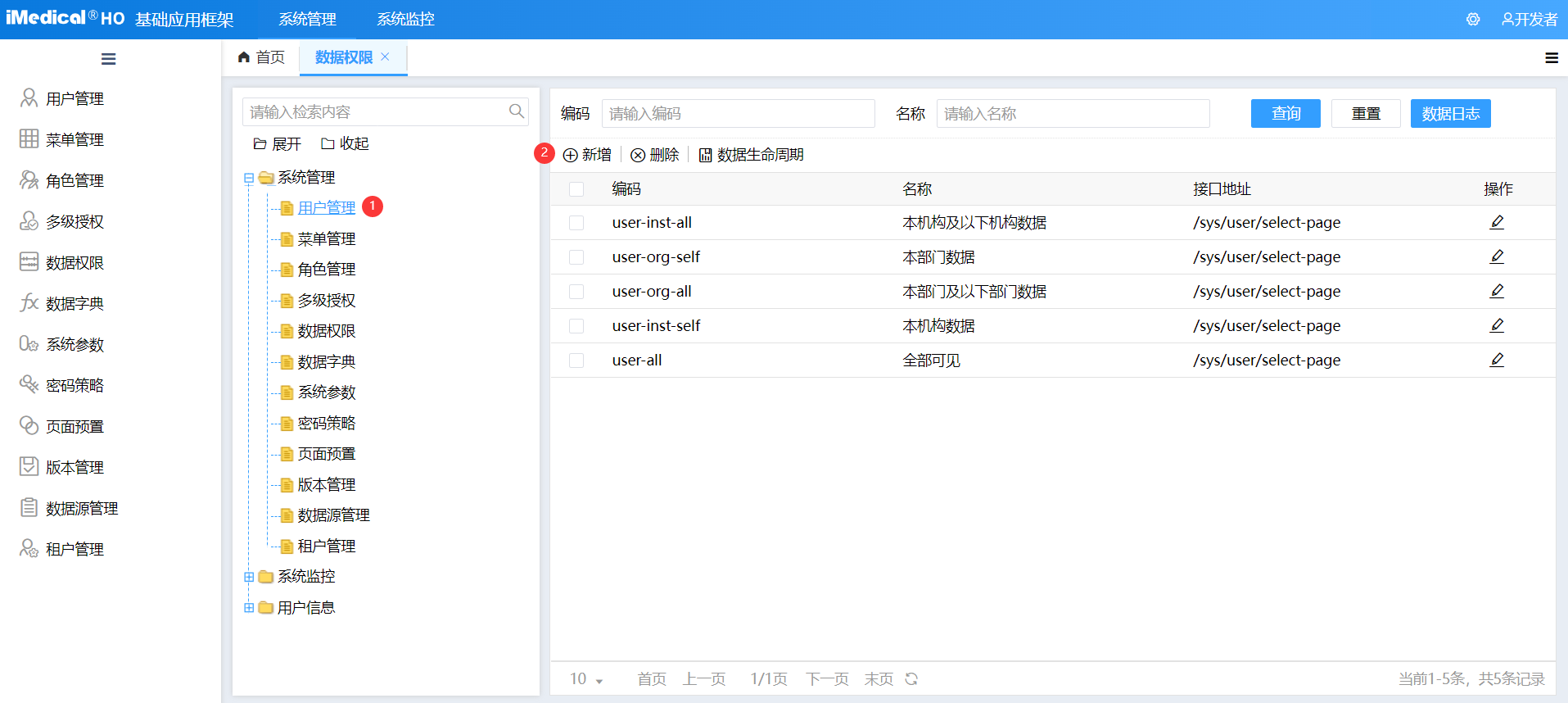Viewport: 1568px width, 703px height.
Task: Go to 下一页 in pagination
Action: [x=827, y=679]
